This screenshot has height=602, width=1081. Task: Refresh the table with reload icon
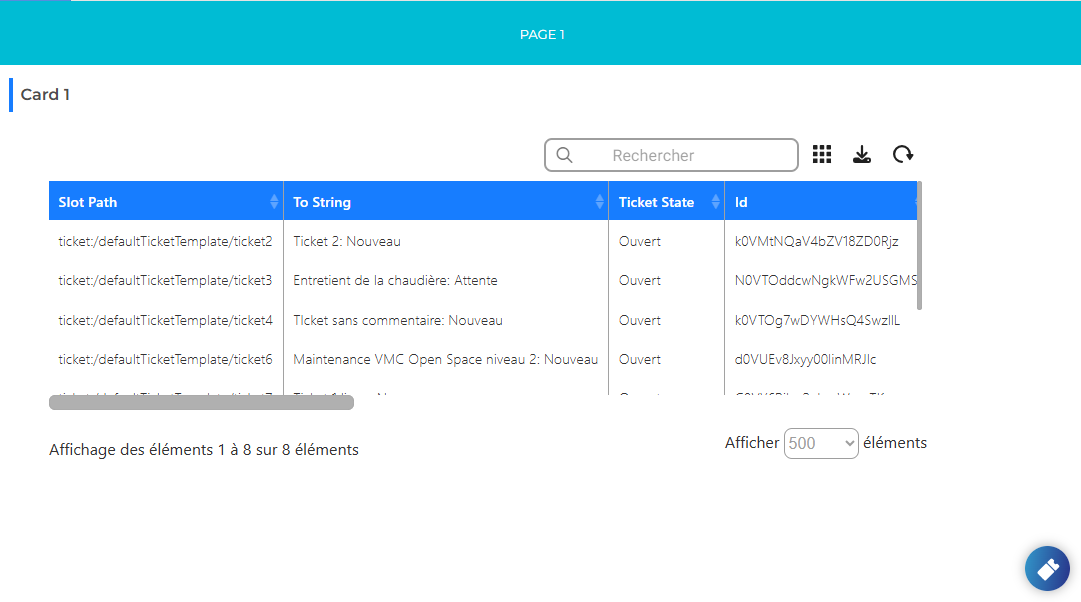902,154
